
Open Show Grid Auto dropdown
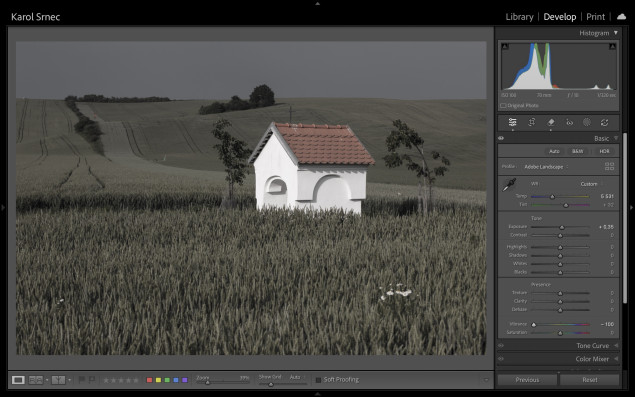pos(297,377)
